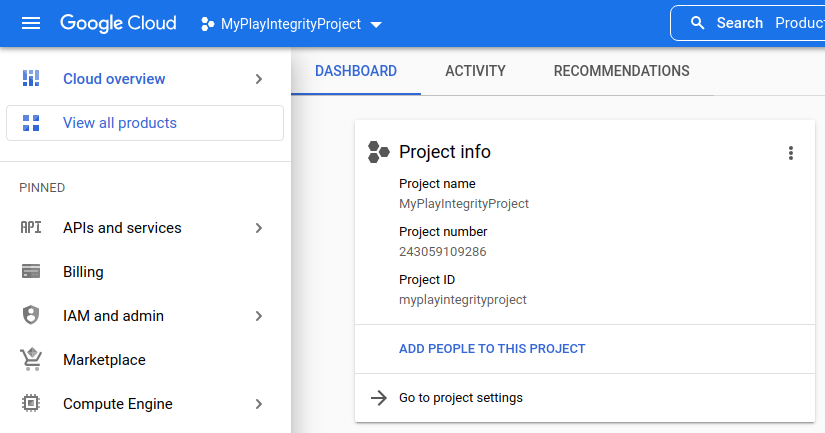Click the Project info hexagon icon
This screenshot has height=433, width=825.
coord(378,152)
